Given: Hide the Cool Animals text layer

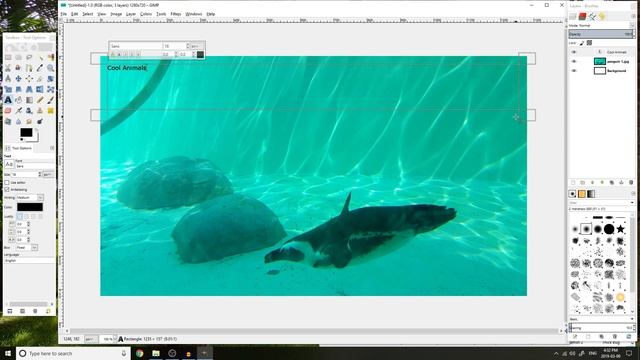Looking at the screenshot, I should 574,52.
